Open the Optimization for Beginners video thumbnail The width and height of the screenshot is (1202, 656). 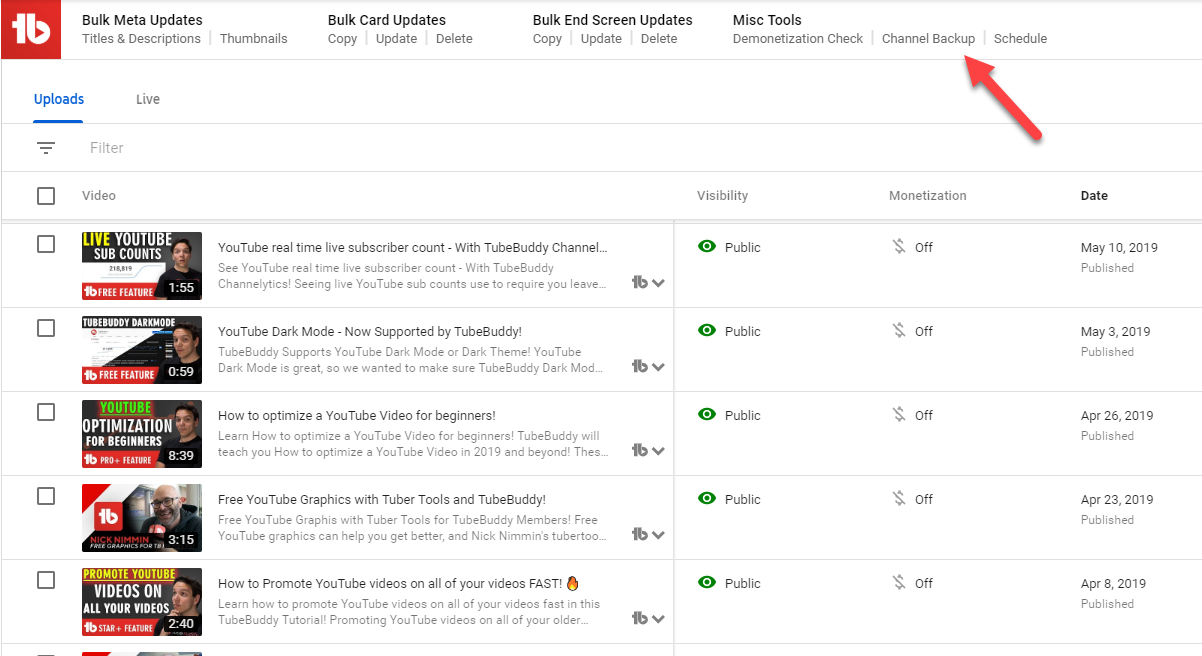tap(142, 434)
